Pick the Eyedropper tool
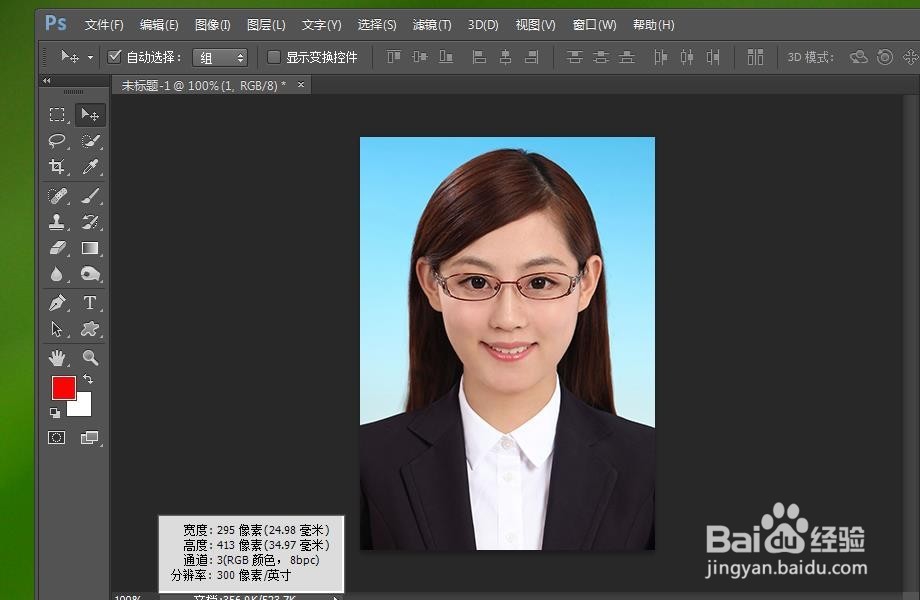Viewport: 920px width, 600px height. click(91, 166)
